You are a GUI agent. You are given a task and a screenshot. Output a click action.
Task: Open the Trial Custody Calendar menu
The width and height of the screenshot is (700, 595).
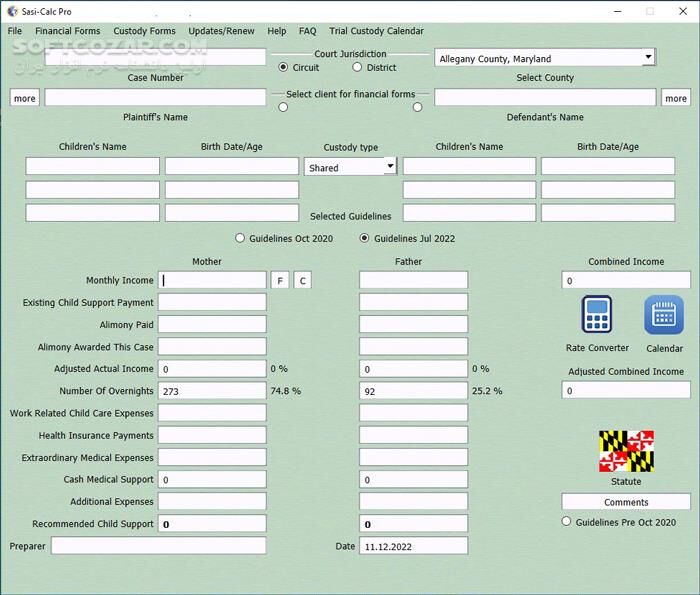[376, 31]
